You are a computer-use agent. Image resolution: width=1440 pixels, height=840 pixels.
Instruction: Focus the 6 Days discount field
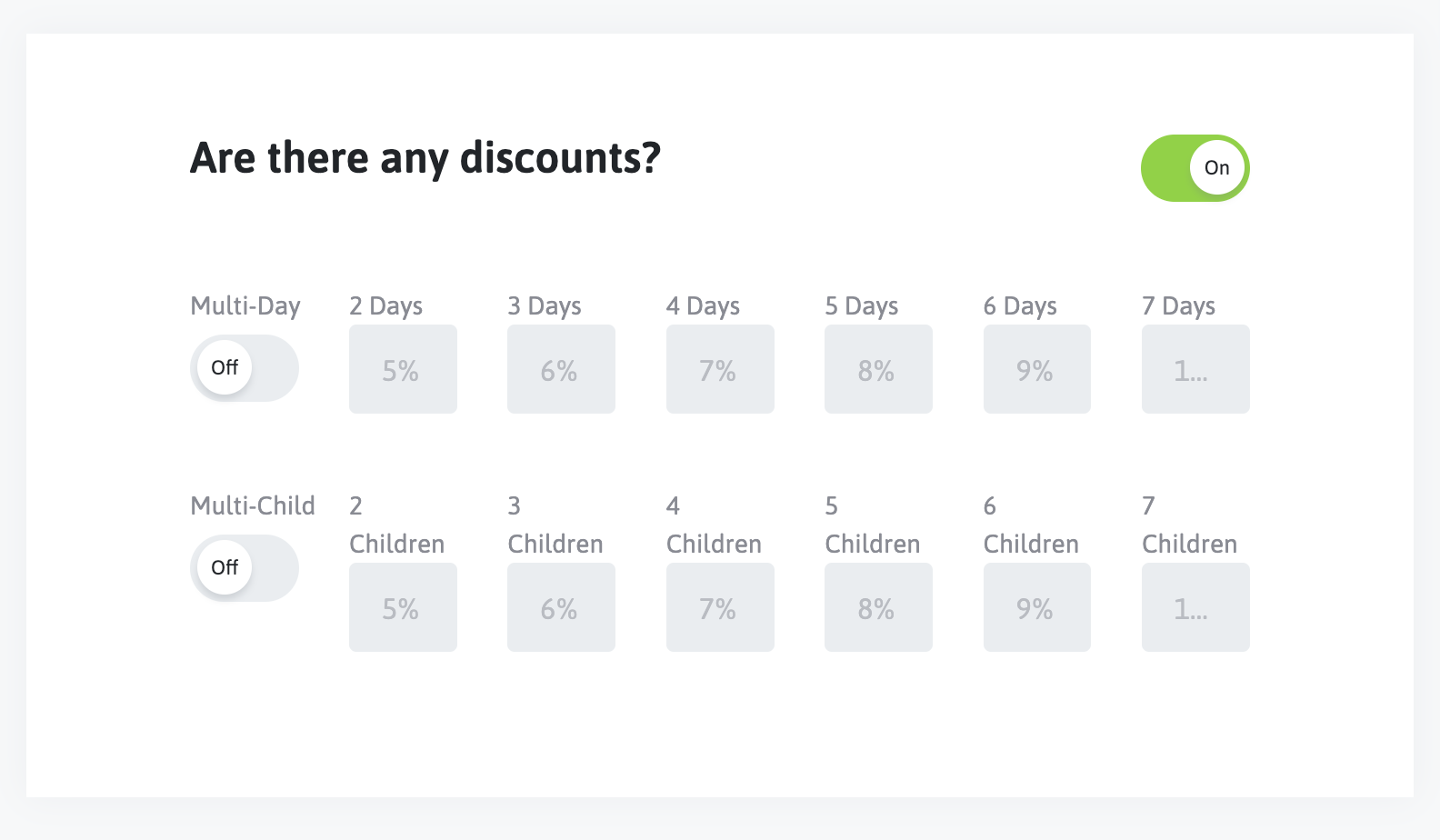pos(1036,369)
